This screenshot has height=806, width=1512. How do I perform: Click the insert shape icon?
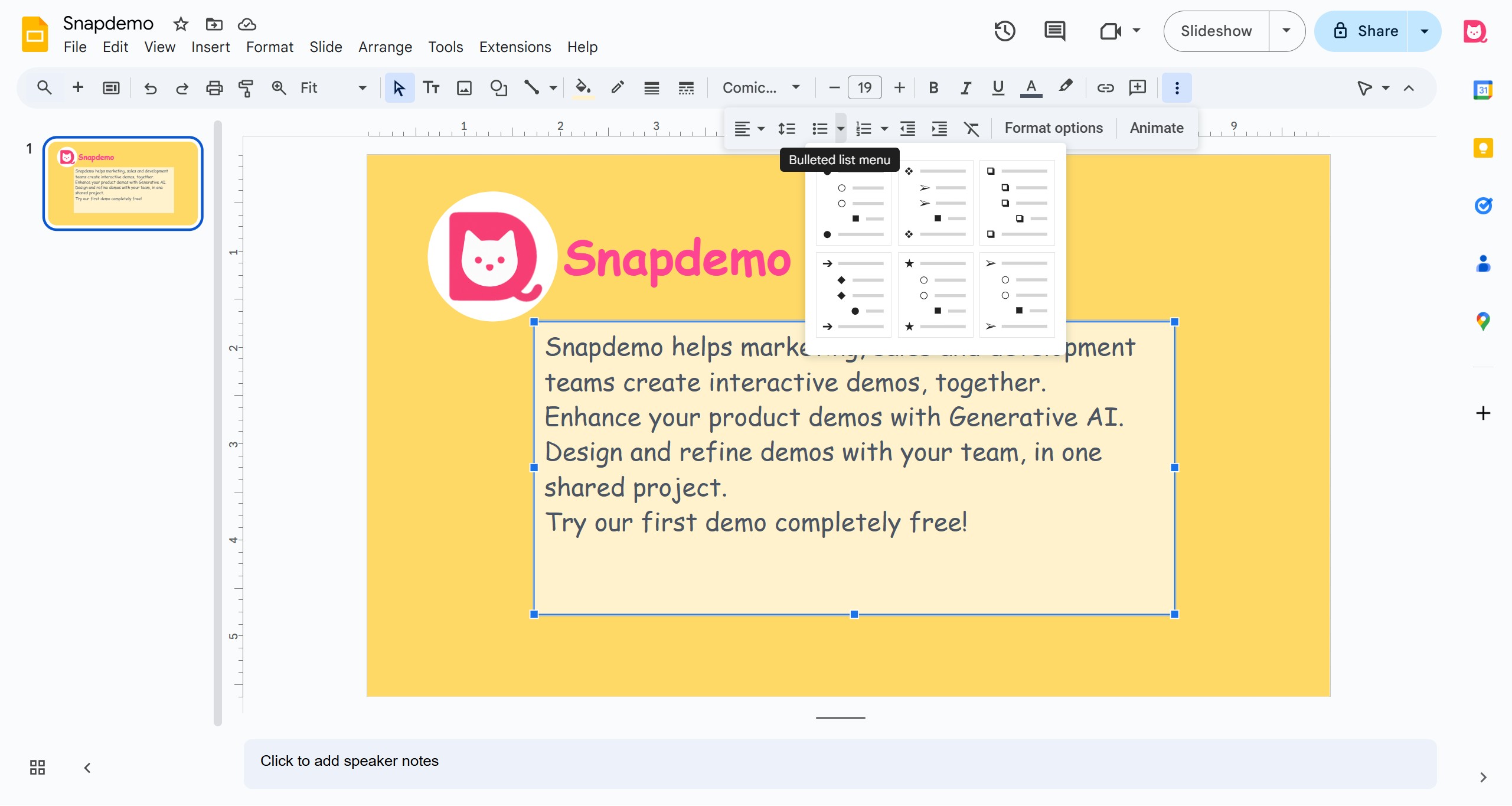[499, 88]
